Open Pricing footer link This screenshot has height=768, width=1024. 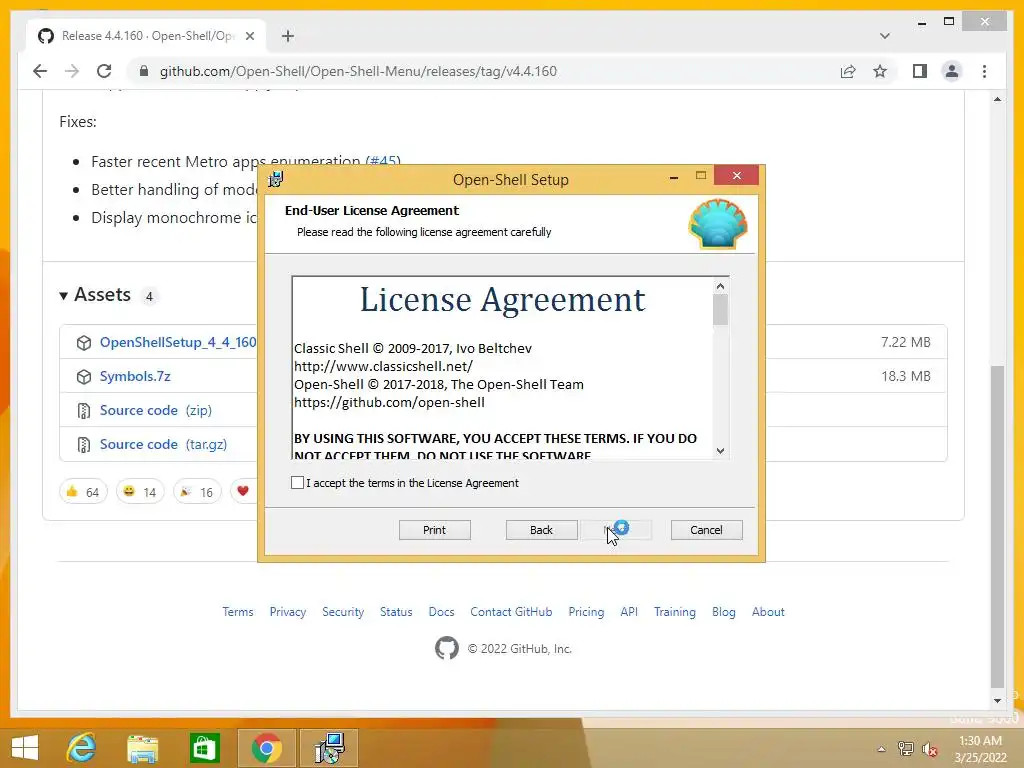click(x=586, y=612)
